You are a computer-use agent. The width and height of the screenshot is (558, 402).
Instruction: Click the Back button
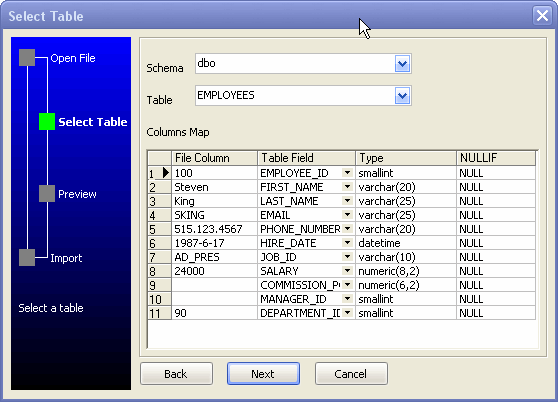176,374
